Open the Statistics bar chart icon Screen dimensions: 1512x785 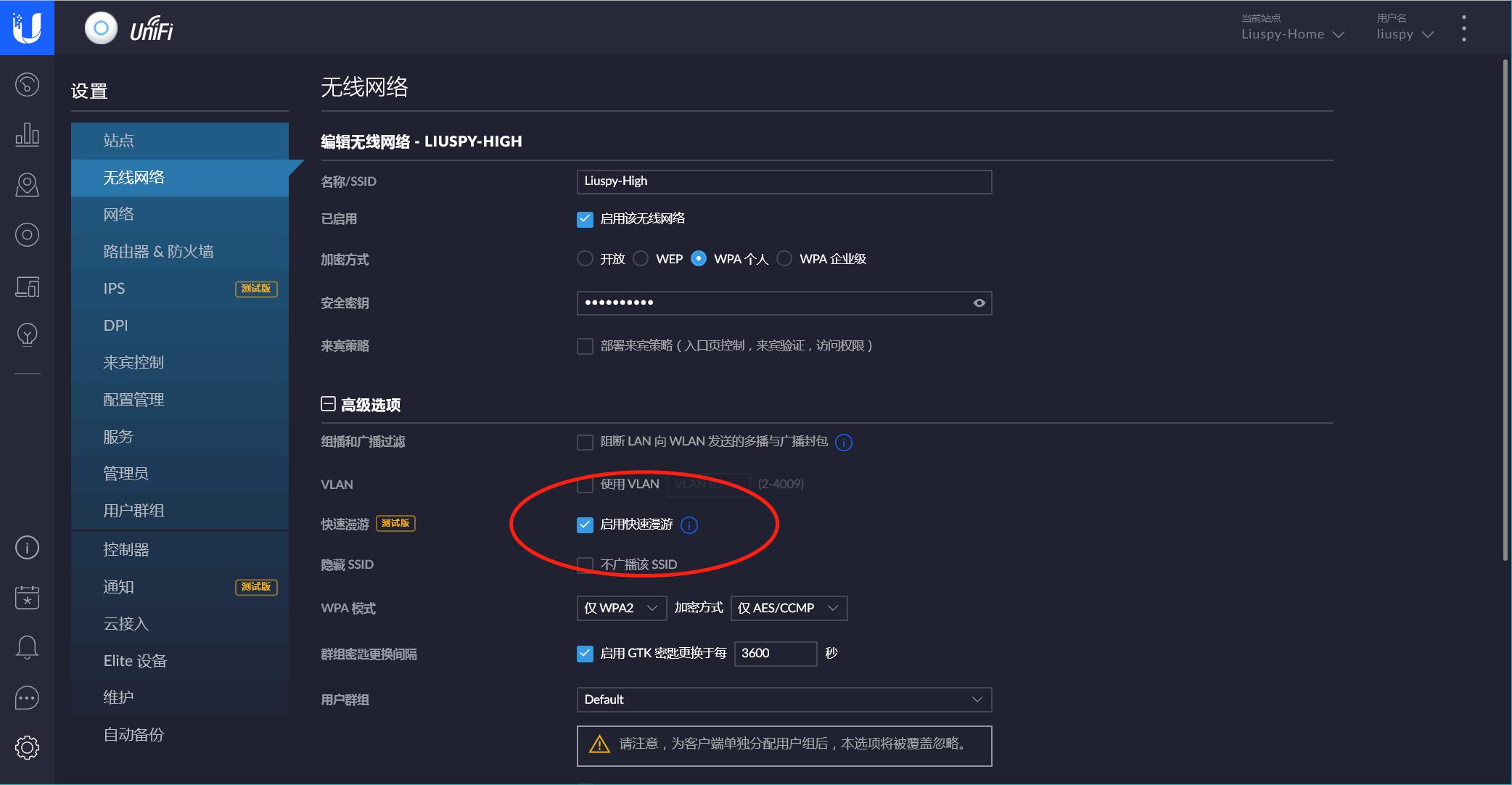(27, 134)
